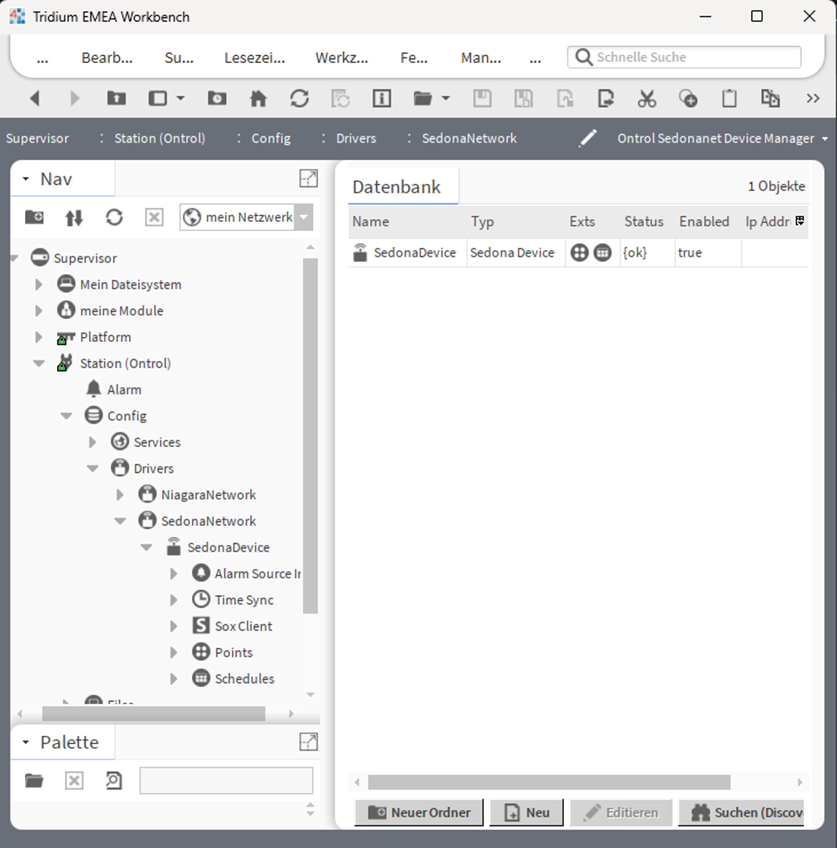Open the mein Netzwerk dropdown
Viewport: 837px width, 848px height.
pyautogui.click(x=304, y=217)
